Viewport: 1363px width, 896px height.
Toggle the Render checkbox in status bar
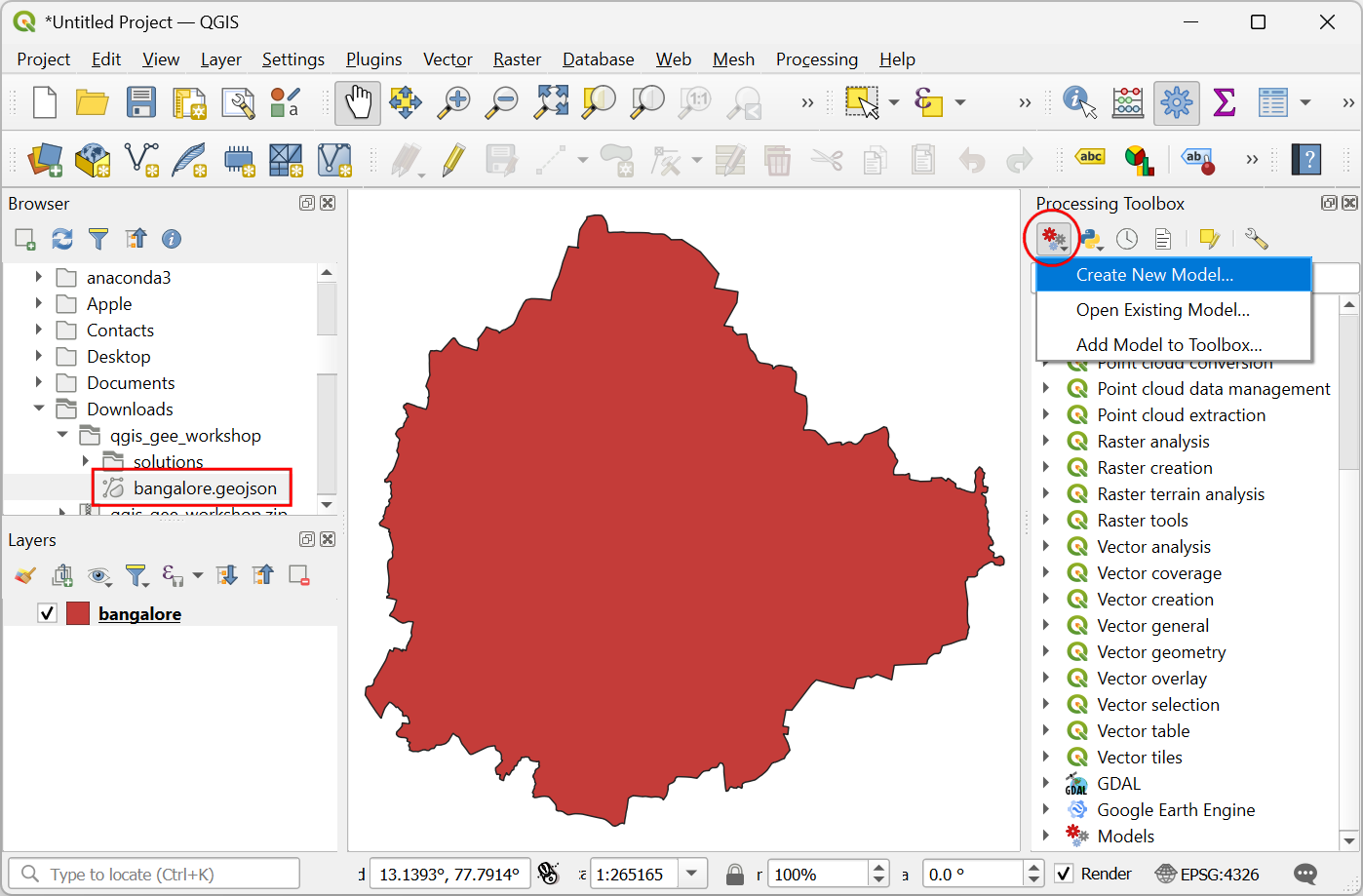(x=1065, y=874)
